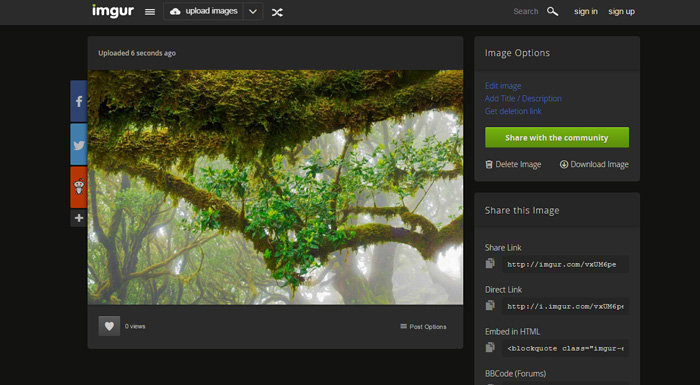This screenshot has height=385, width=700.
Task: Select the Direct Link URL field
Action: tap(565, 306)
